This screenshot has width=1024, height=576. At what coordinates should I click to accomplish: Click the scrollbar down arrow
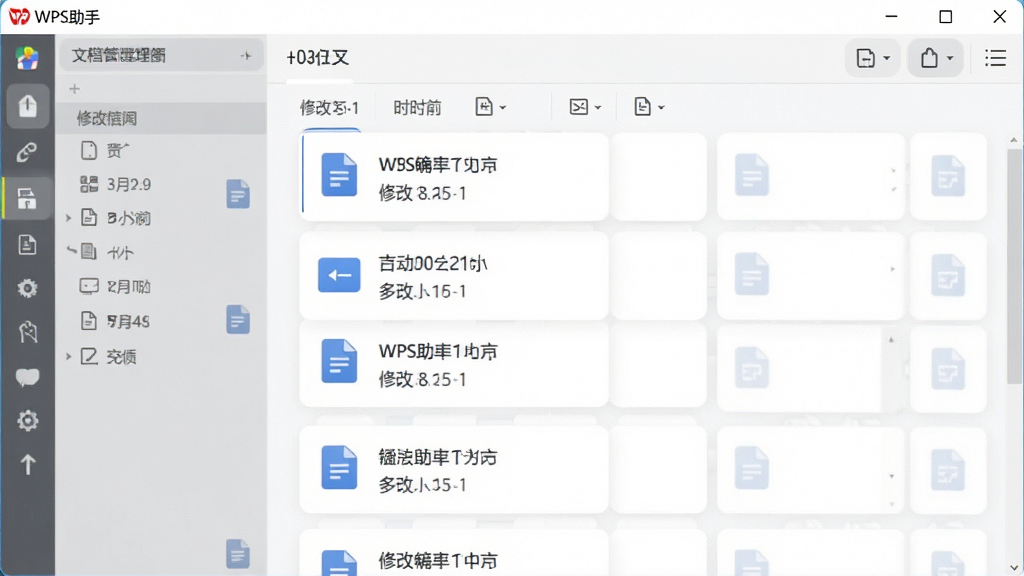(x=1014, y=568)
